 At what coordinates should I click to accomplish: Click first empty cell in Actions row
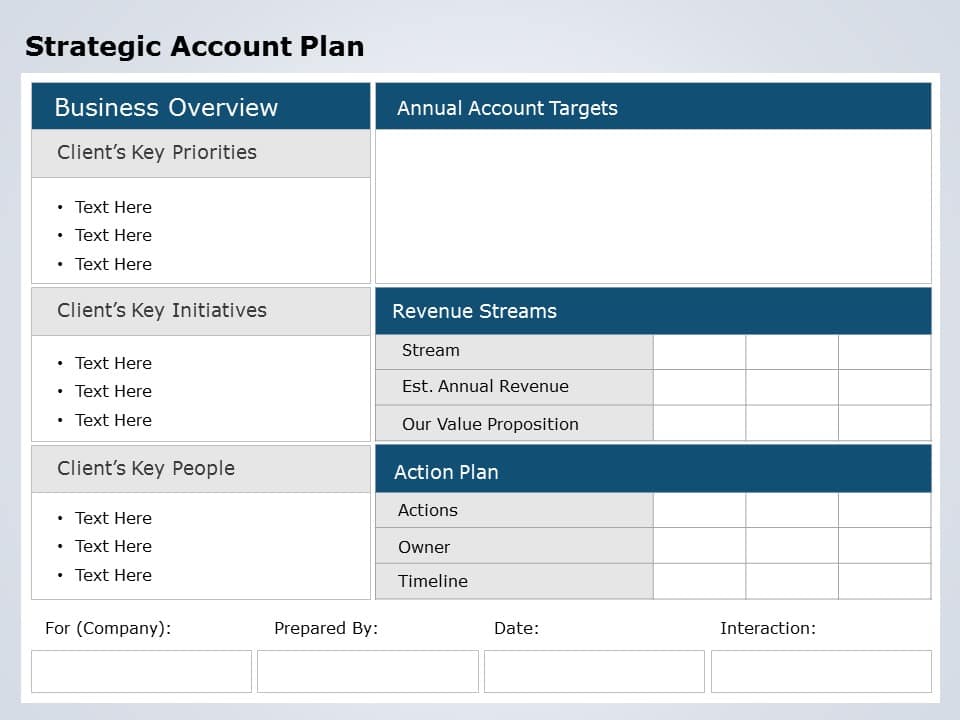[699, 510]
